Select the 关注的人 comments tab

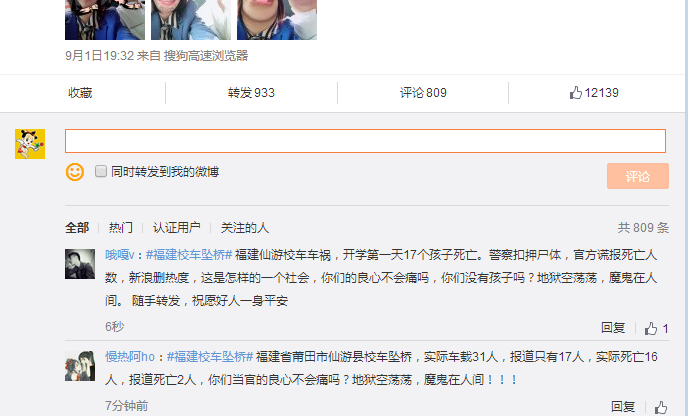pyautogui.click(x=244, y=228)
